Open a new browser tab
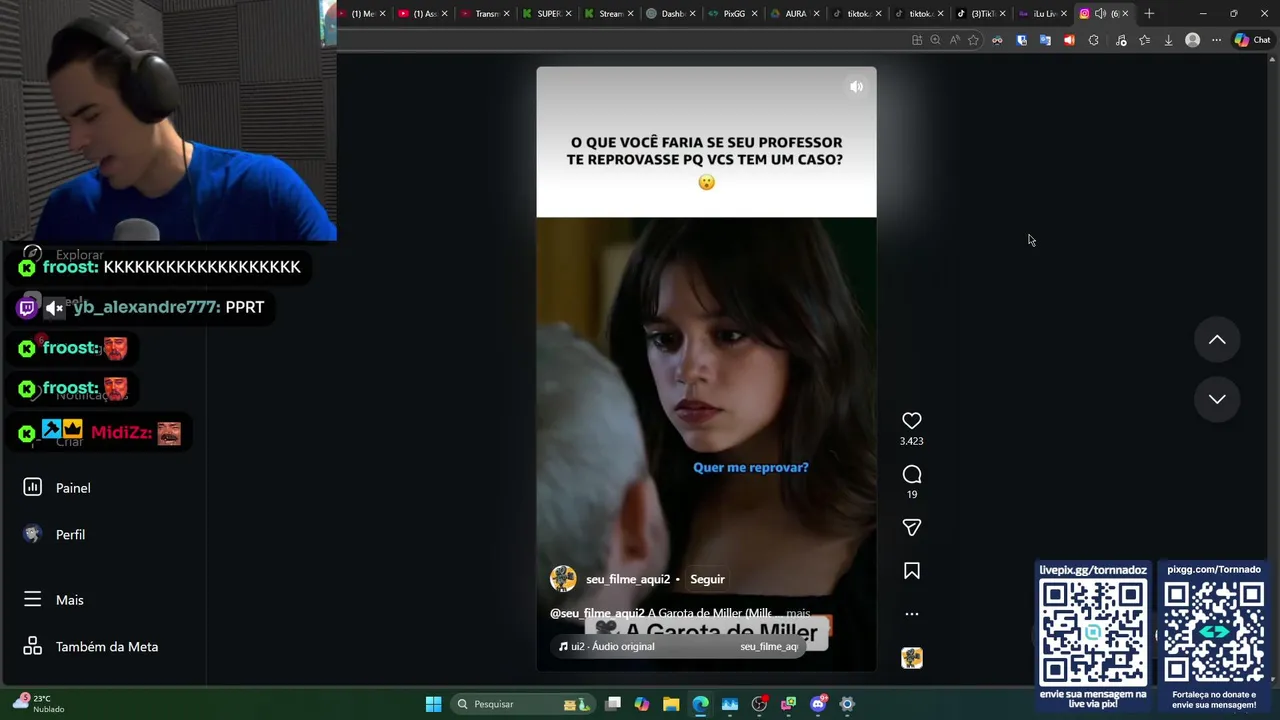The width and height of the screenshot is (1280, 720). coord(1149,14)
